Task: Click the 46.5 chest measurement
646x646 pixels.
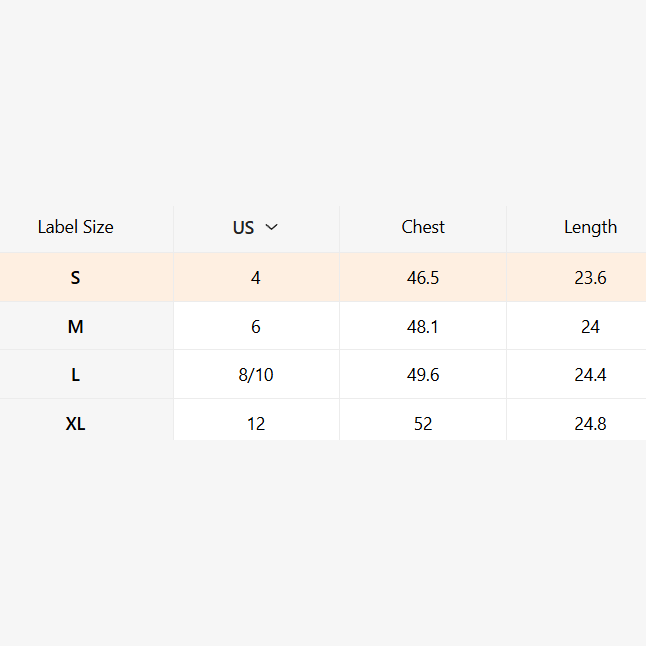Action: [x=423, y=278]
